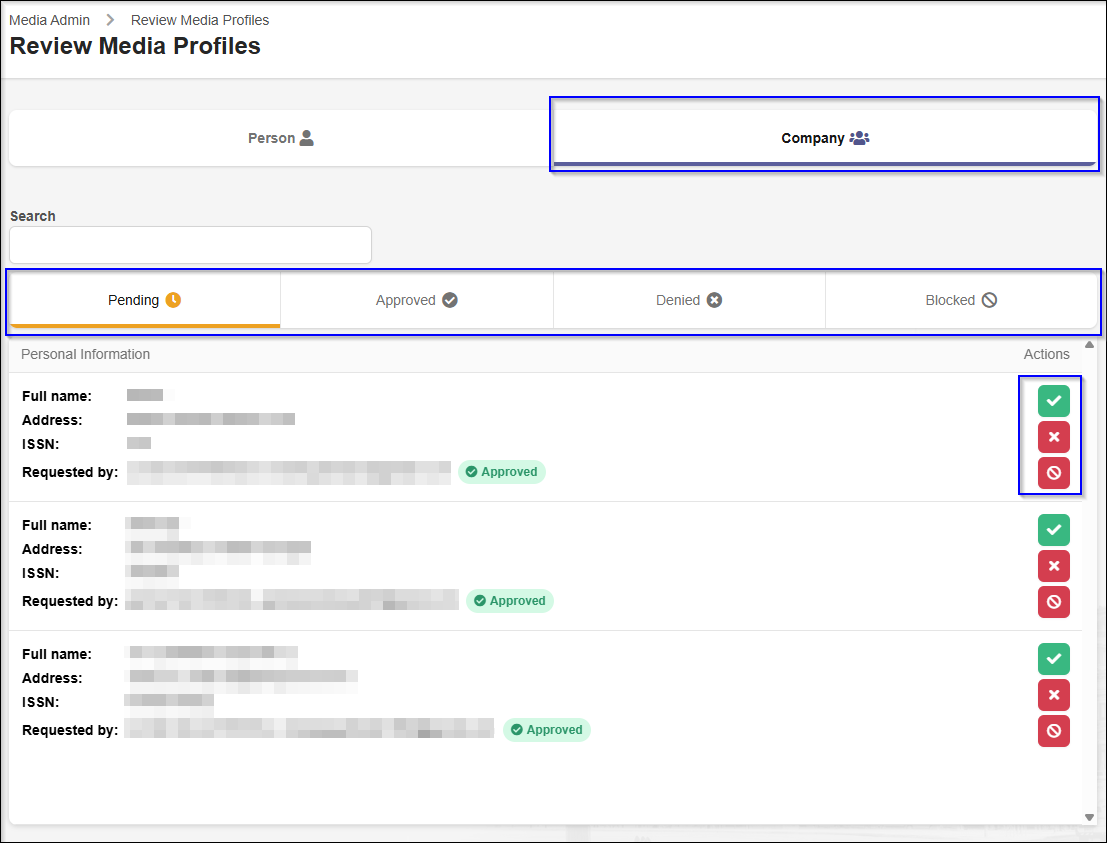Block the second pending profile

[x=1053, y=602]
